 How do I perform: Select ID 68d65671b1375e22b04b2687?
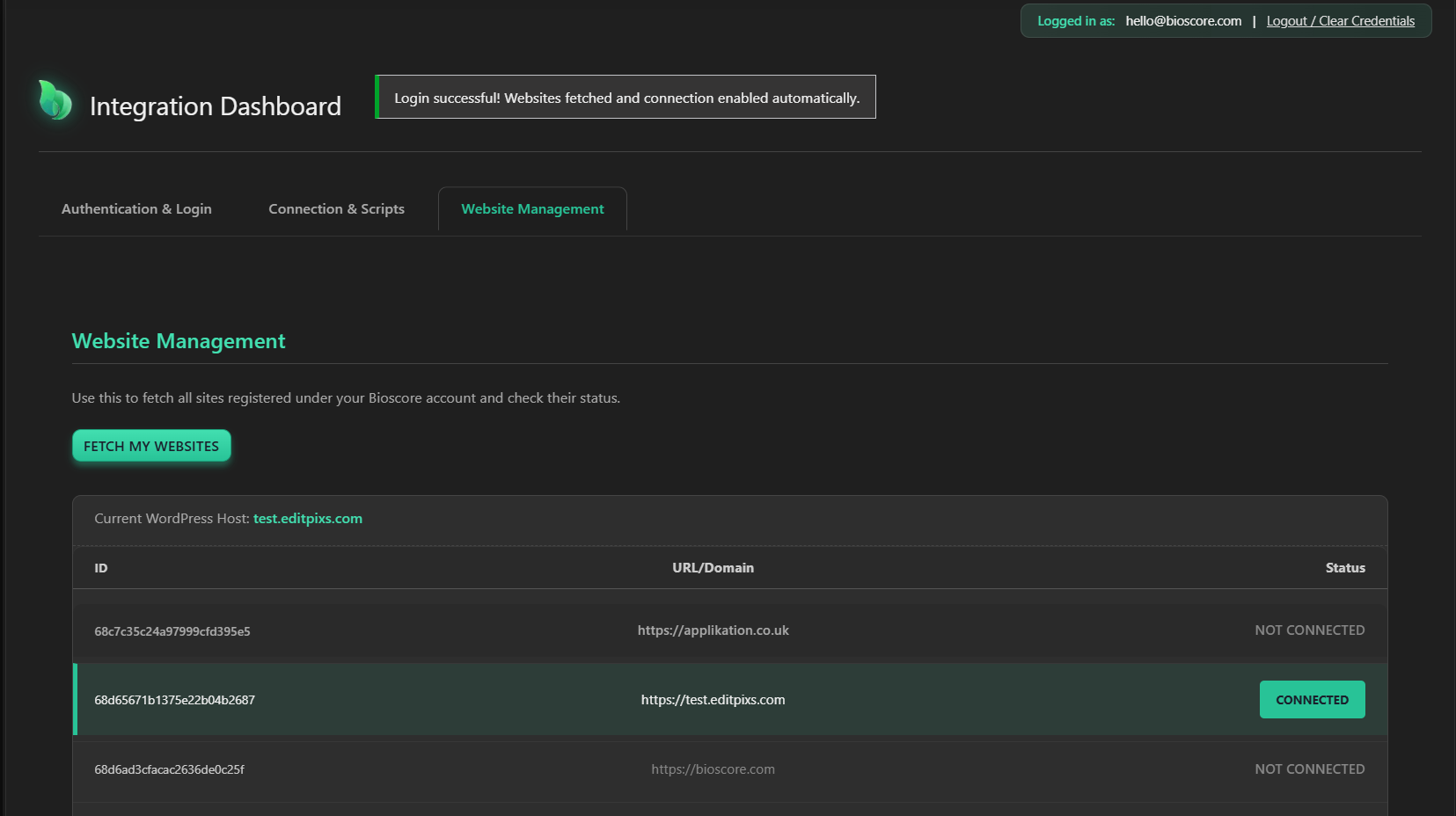click(174, 700)
